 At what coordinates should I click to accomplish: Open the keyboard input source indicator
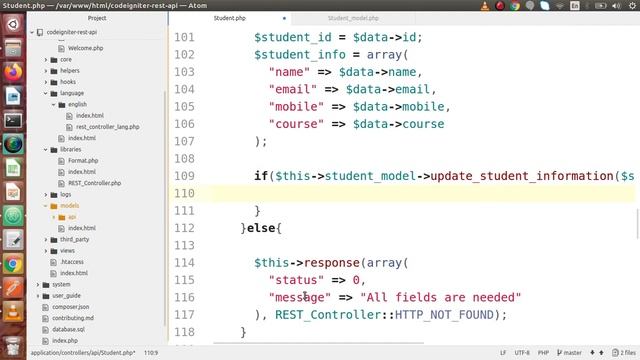tap(575, 5)
